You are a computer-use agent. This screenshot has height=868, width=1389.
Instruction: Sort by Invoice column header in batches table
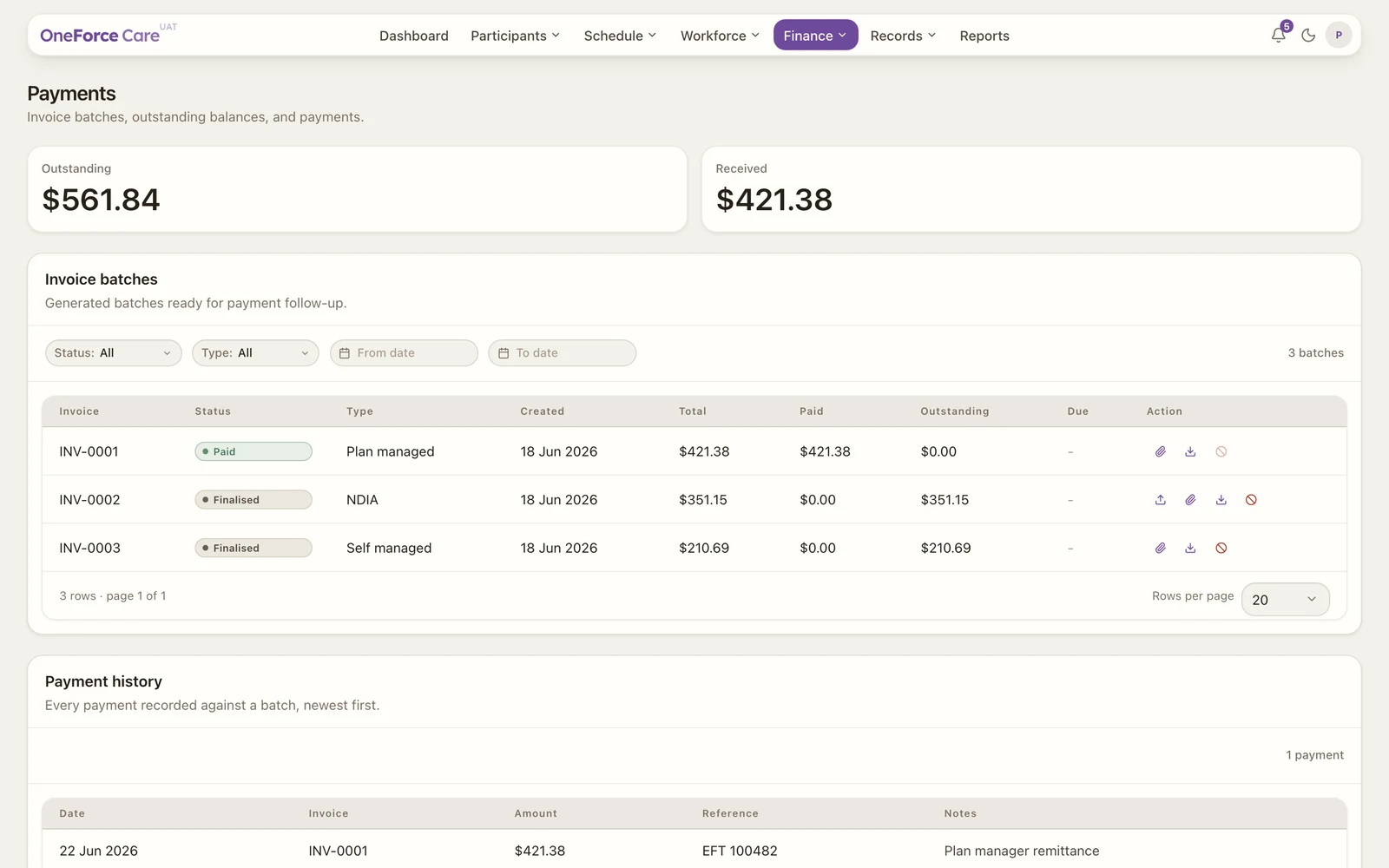point(79,411)
